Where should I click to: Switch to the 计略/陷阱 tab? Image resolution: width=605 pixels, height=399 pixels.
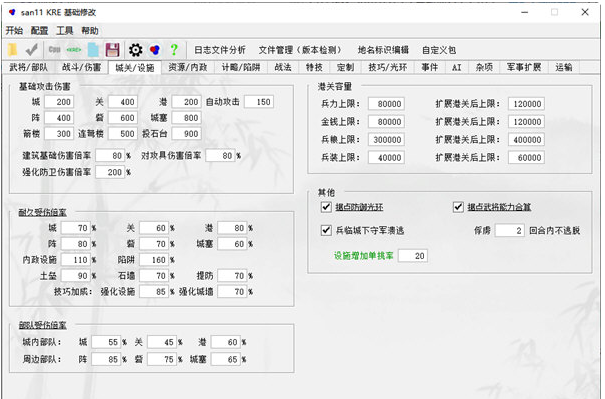(x=241, y=68)
